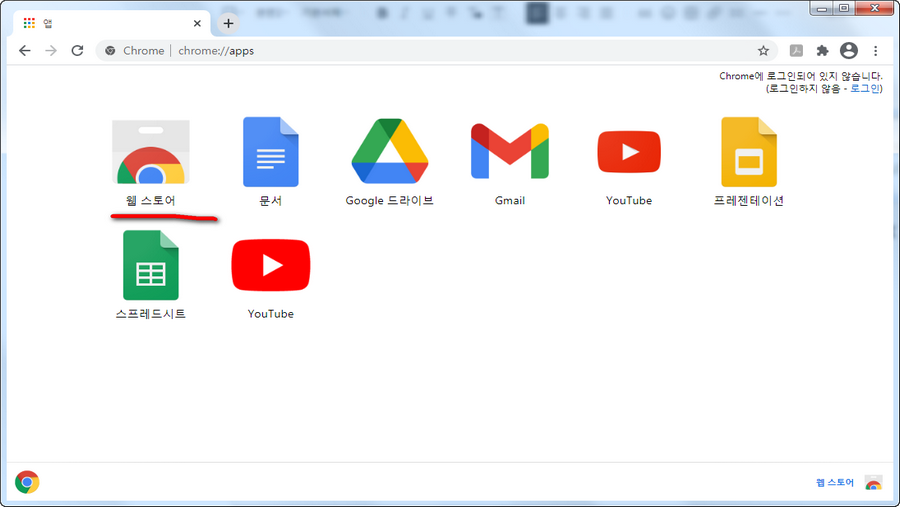Open the profile avatar menu
900x507 pixels.
point(849,51)
